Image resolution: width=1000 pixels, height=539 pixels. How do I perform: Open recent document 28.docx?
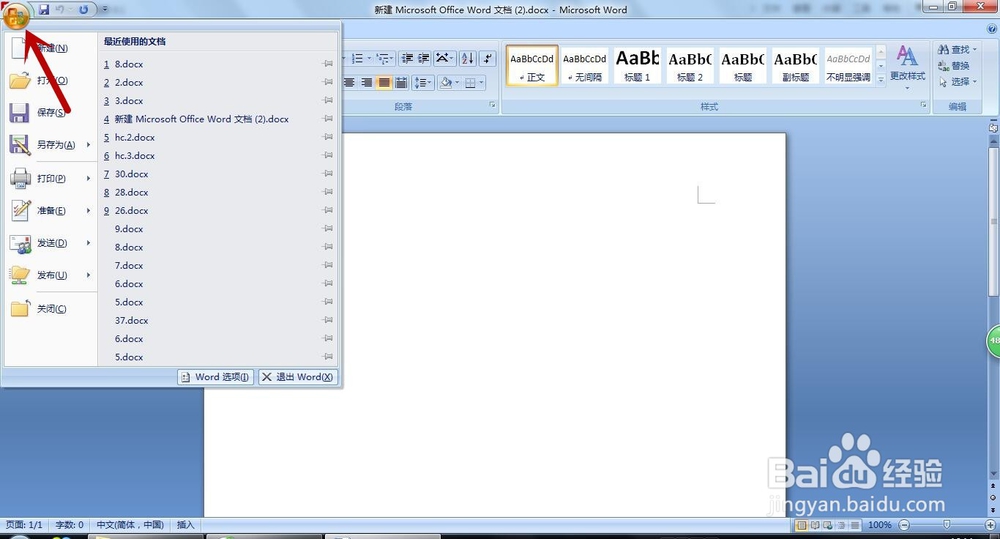tap(219, 193)
